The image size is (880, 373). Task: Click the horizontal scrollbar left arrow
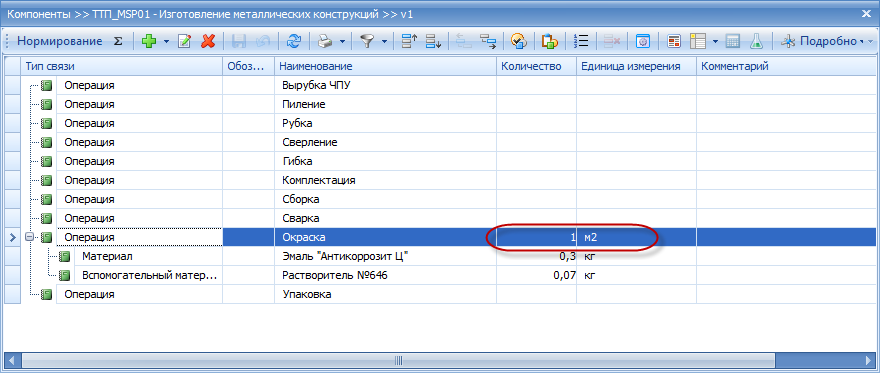pyautogui.click(x=12, y=360)
